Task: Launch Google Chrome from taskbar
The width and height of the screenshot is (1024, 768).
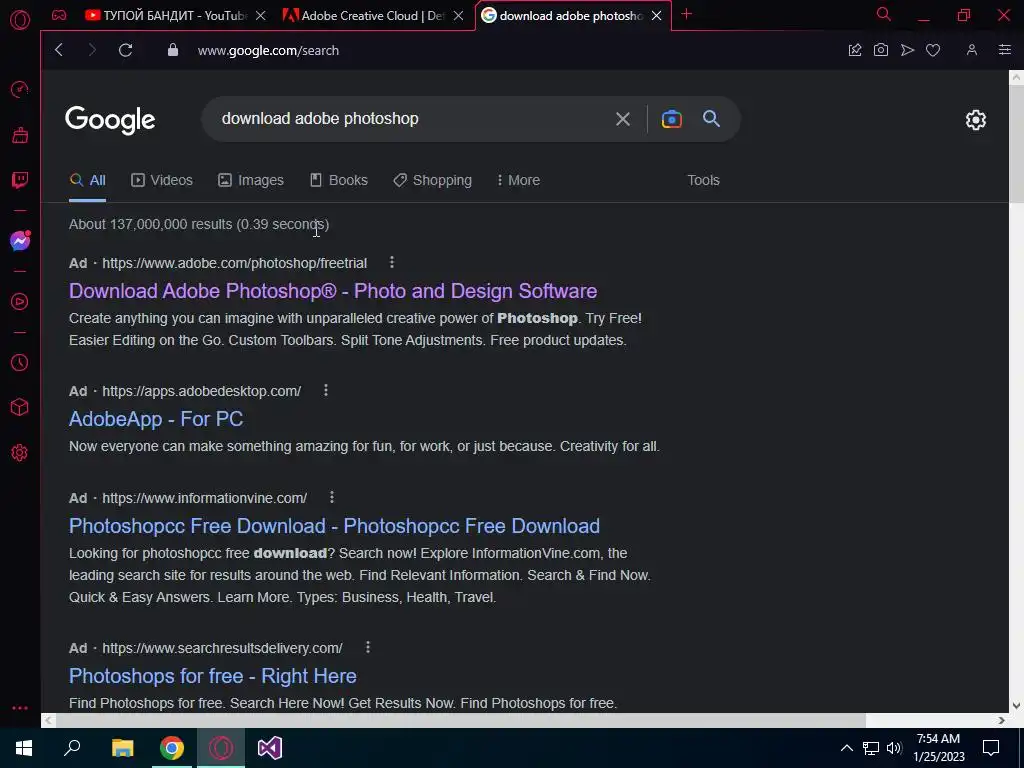Action: [172, 748]
